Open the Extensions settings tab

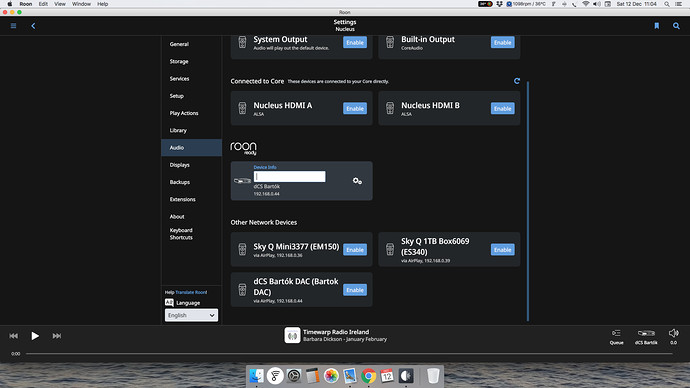[x=191, y=199]
